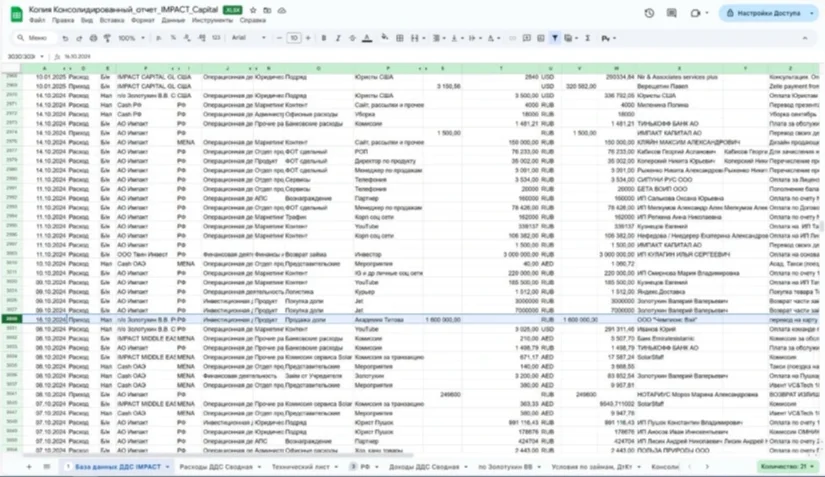This screenshot has height=477, width=825.
Task: Open filter views dropdown
Action: click(571, 38)
